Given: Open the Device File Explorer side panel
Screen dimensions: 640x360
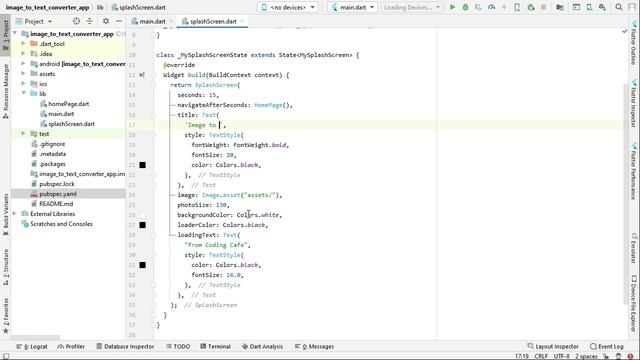Looking at the screenshot, I should [x=633, y=304].
